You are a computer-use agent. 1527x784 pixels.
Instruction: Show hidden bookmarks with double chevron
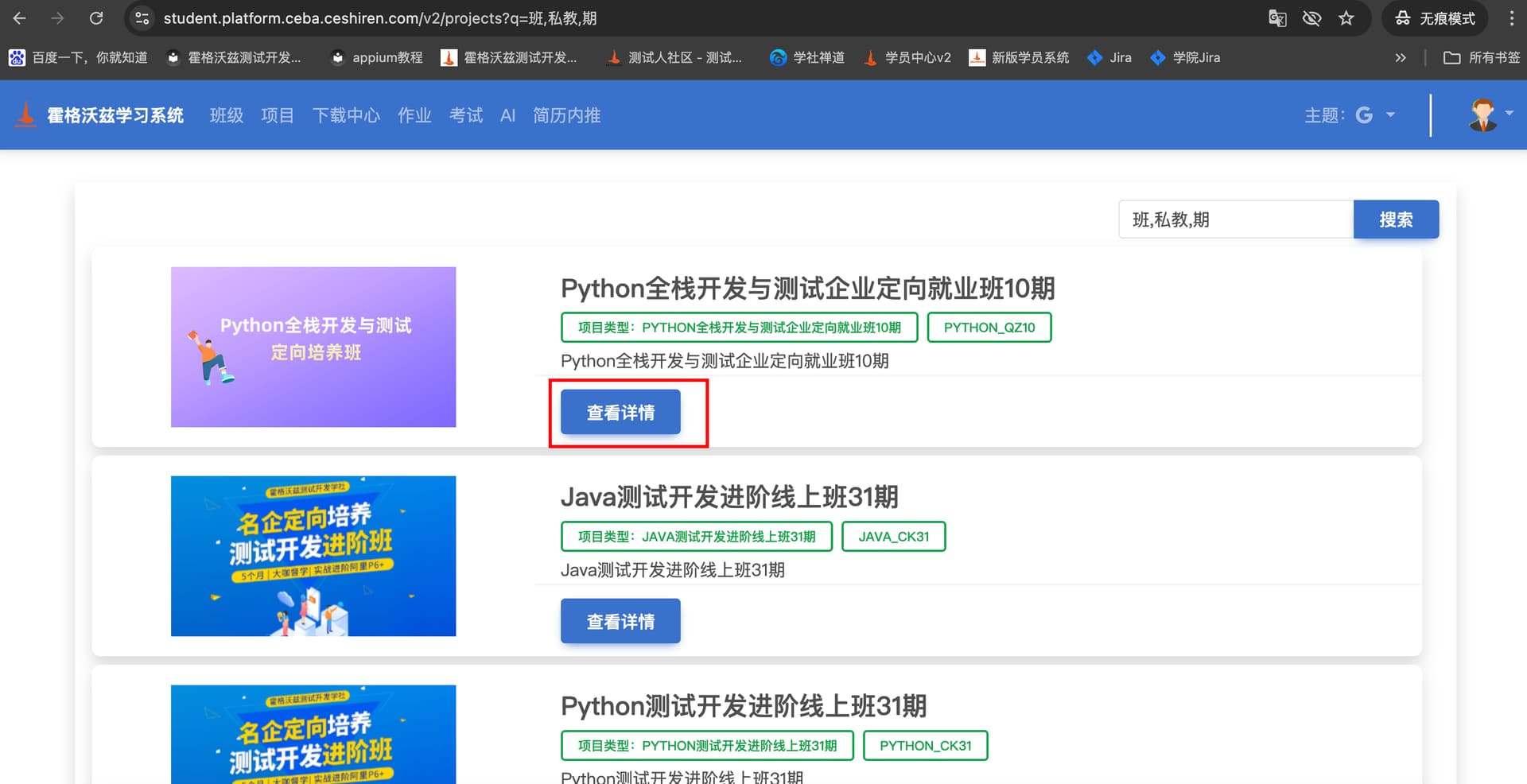[x=1401, y=57]
